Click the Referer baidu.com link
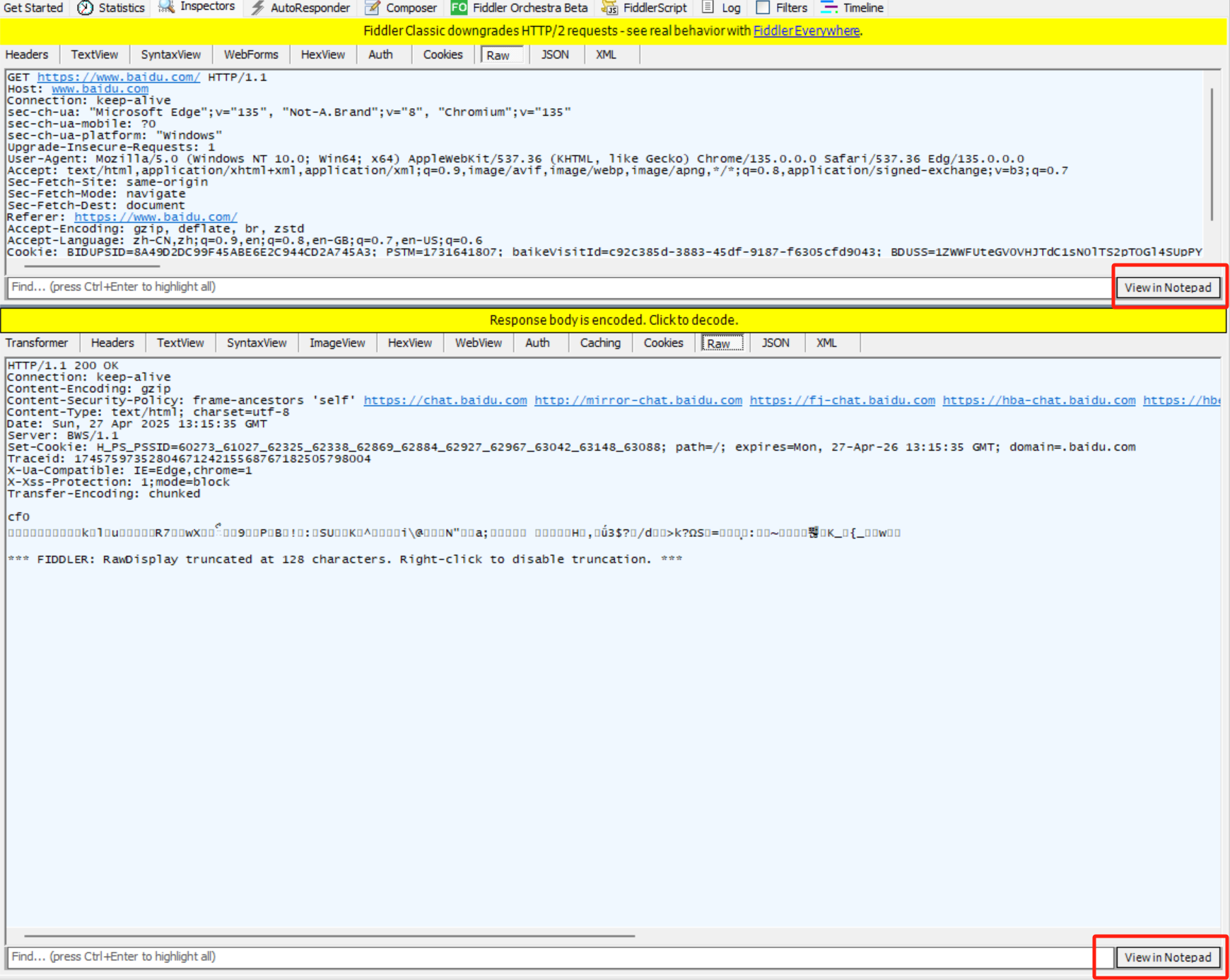 [156, 217]
